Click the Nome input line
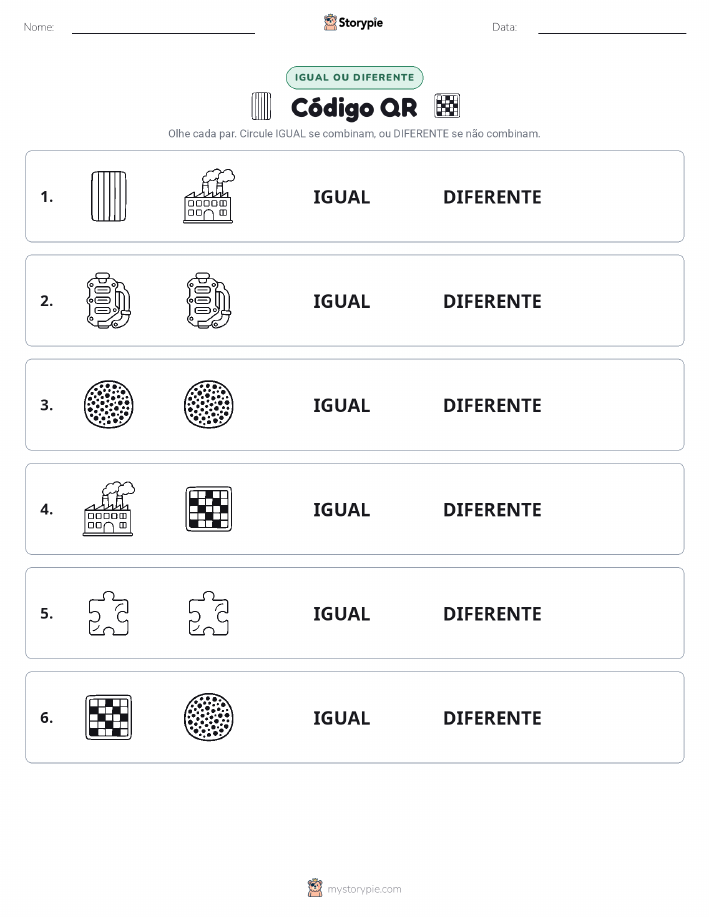This screenshot has height=917, width=709. (163, 27)
